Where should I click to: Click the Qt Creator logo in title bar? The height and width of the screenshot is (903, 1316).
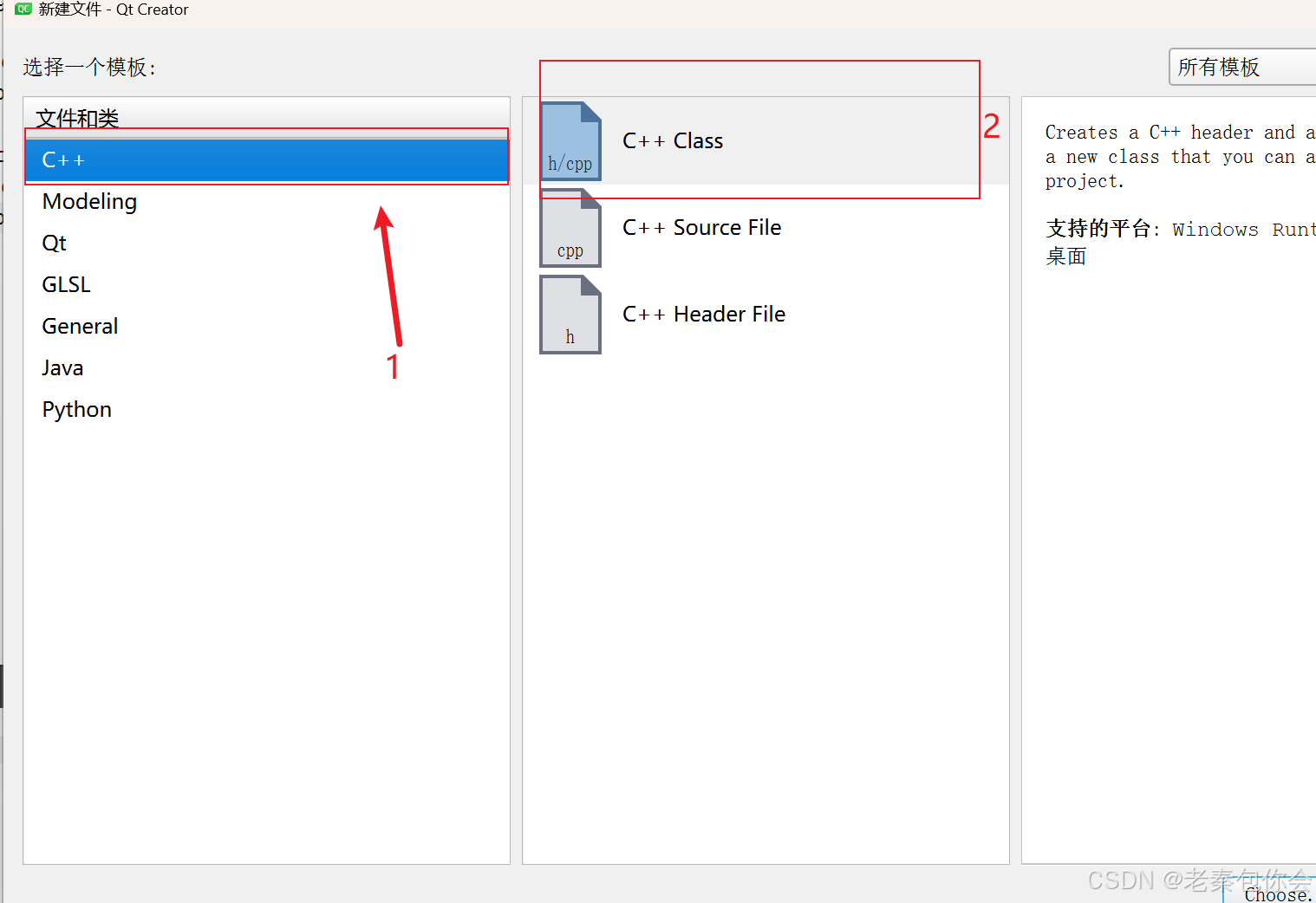[x=23, y=9]
